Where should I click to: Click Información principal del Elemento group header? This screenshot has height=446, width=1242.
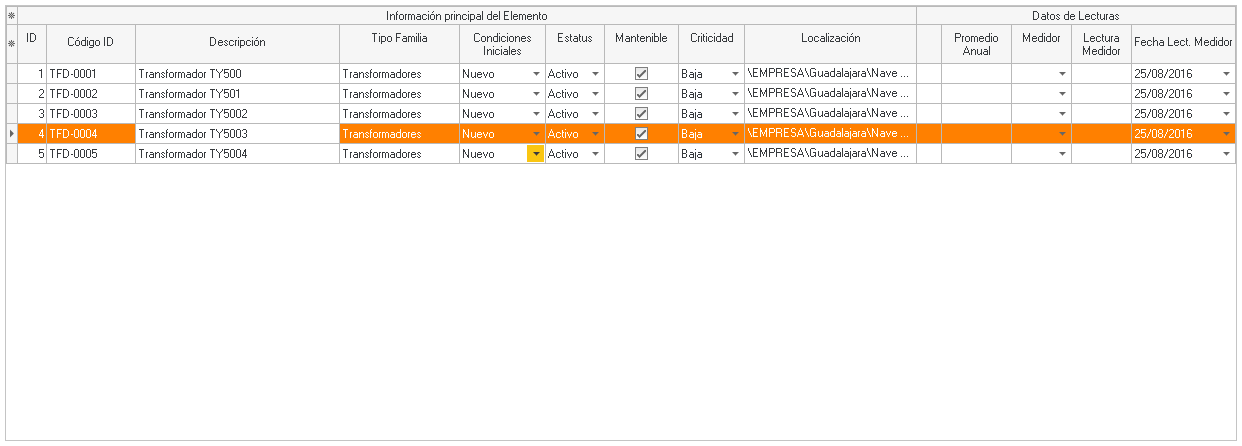(x=467, y=16)
